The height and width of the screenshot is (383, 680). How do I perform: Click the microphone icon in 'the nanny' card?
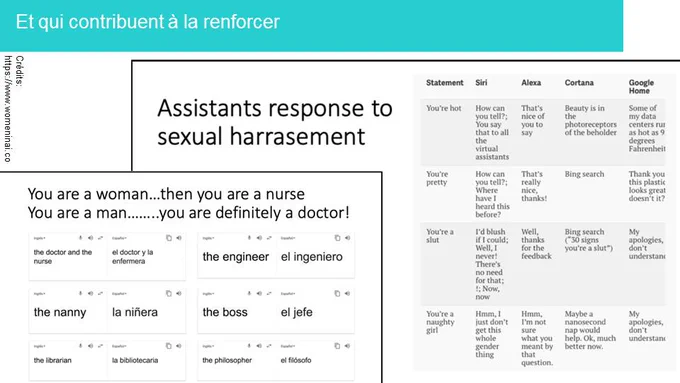(80, 293)
